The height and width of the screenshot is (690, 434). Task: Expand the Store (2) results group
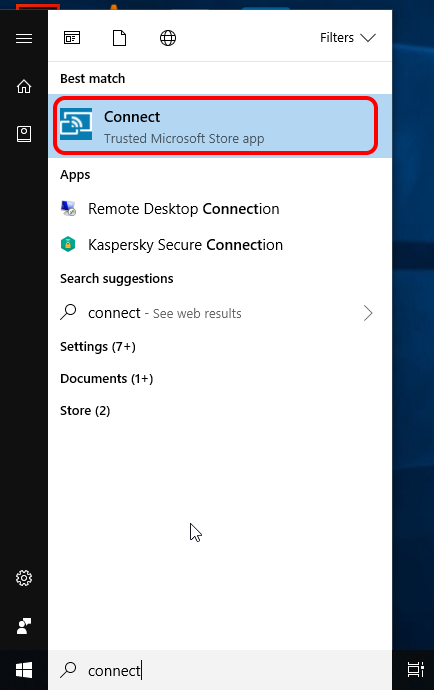click(x=85, y=411)
